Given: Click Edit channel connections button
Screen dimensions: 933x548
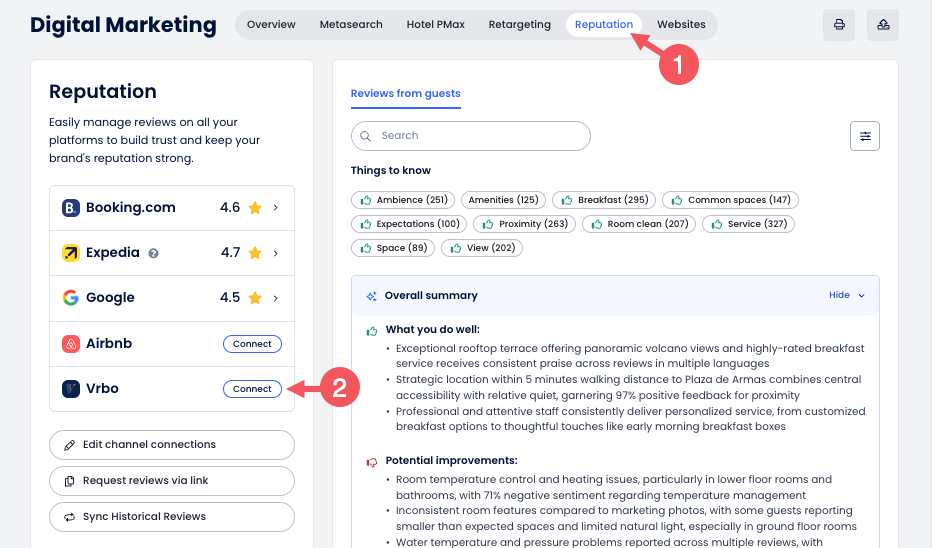Looking at the screenshot, I should (172, 445).
